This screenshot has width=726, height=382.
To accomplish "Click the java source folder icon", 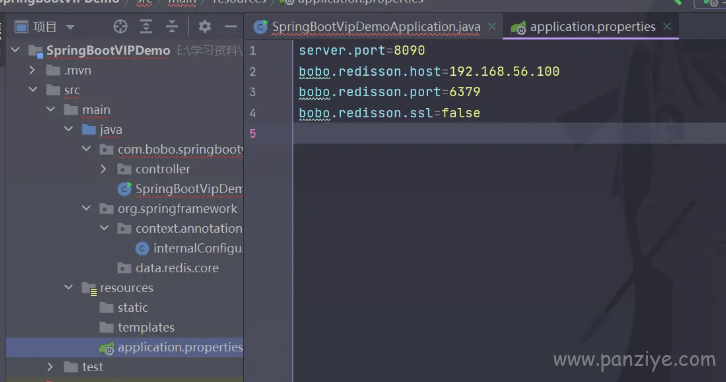I will (88, 129).
